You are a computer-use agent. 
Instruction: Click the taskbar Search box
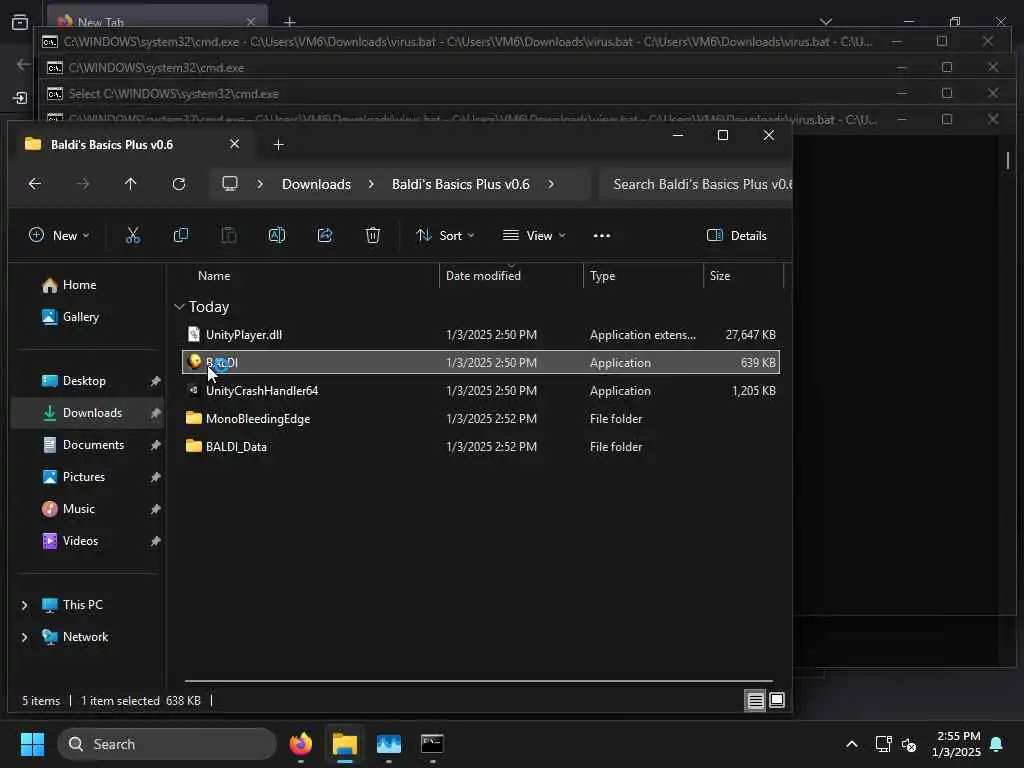pos(167,744)
